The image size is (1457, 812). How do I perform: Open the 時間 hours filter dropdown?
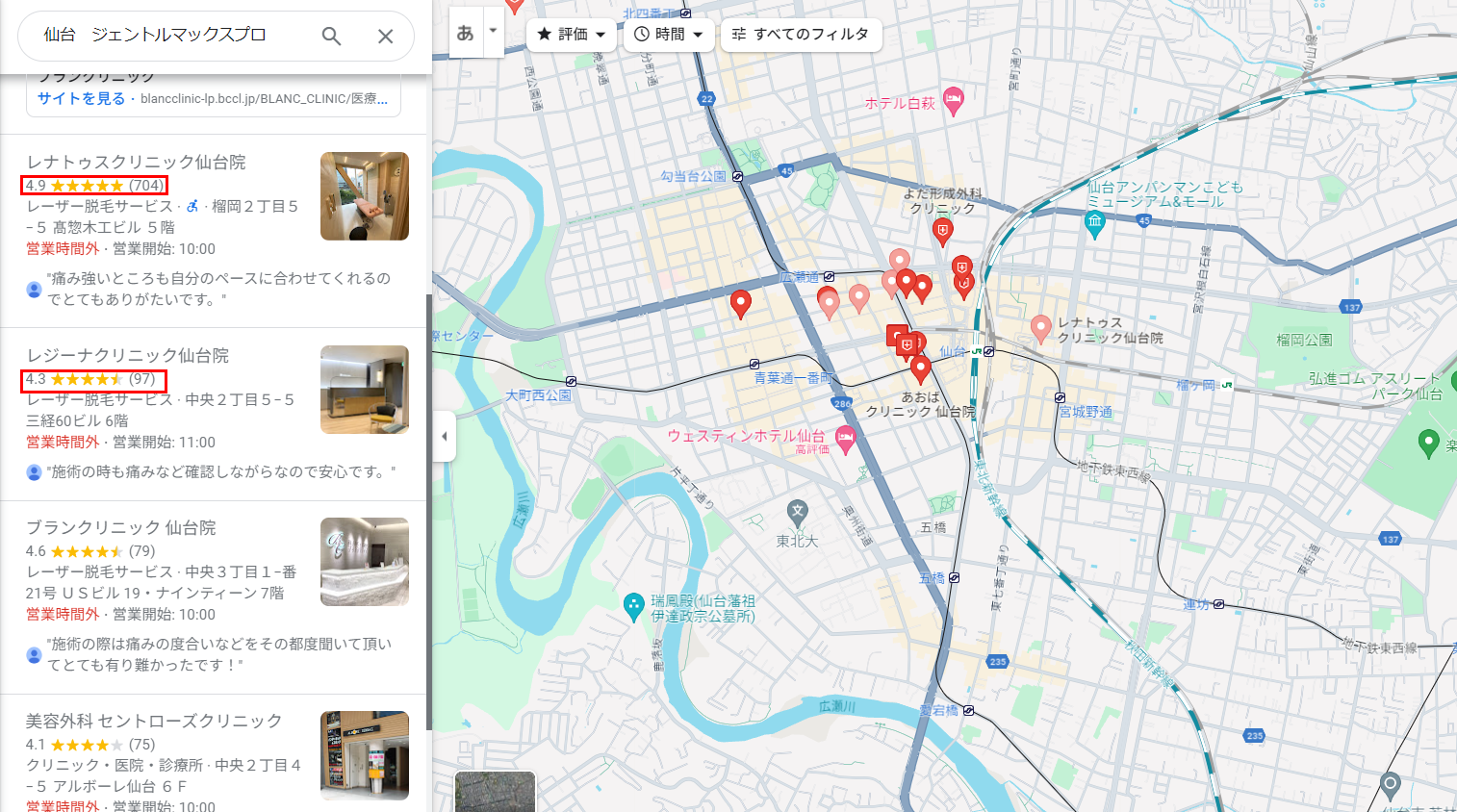click(x=669, y=35)
